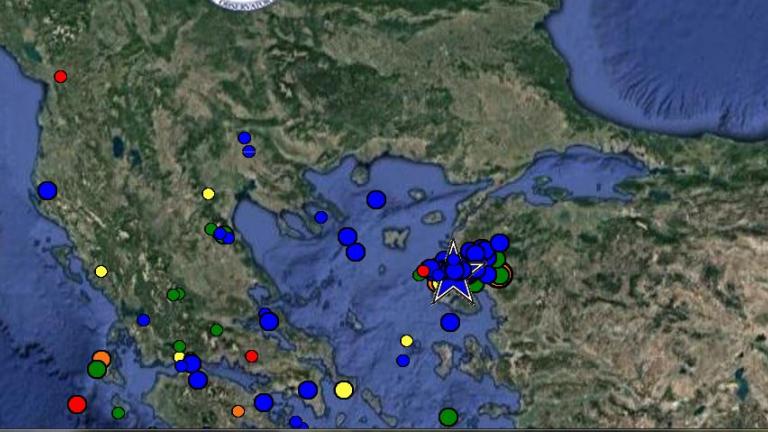
Task: Select the lower blue dot of the northern inland pair
Action: point(249,151)
